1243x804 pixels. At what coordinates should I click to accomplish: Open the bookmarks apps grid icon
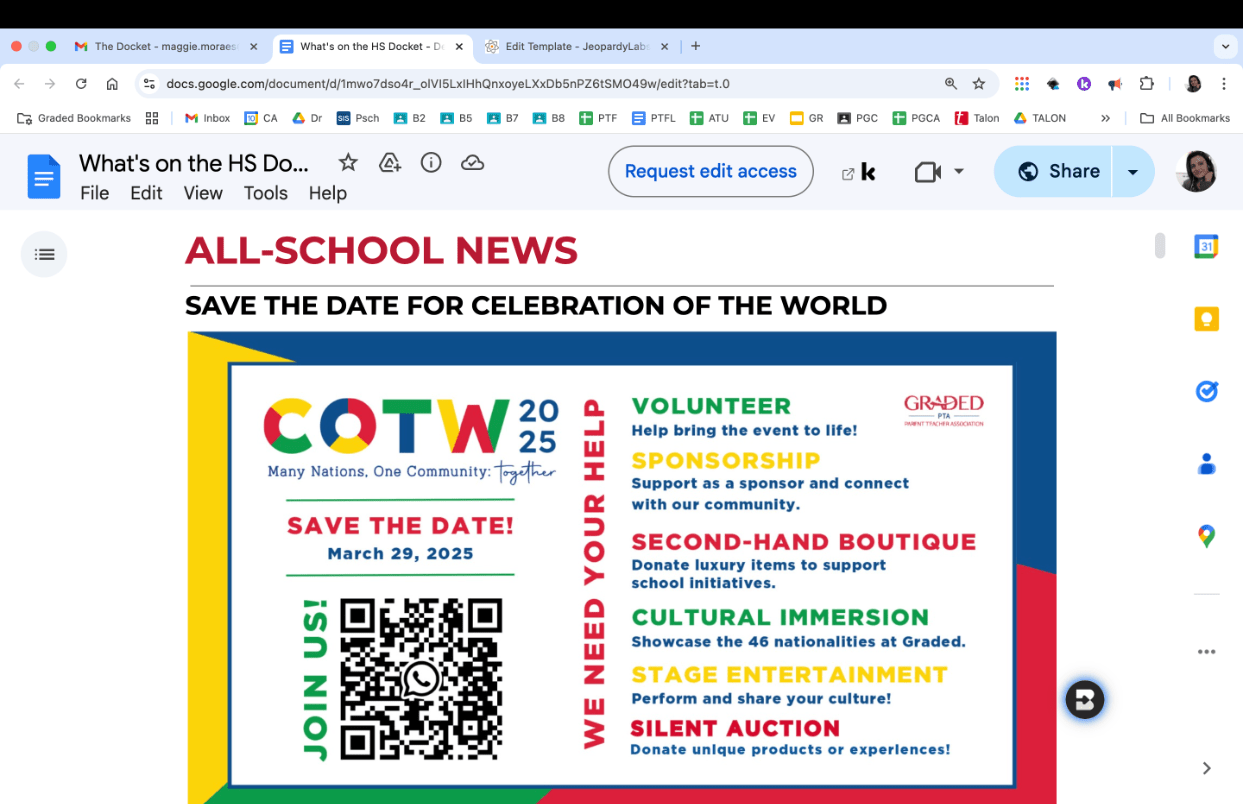coord(152,118)
